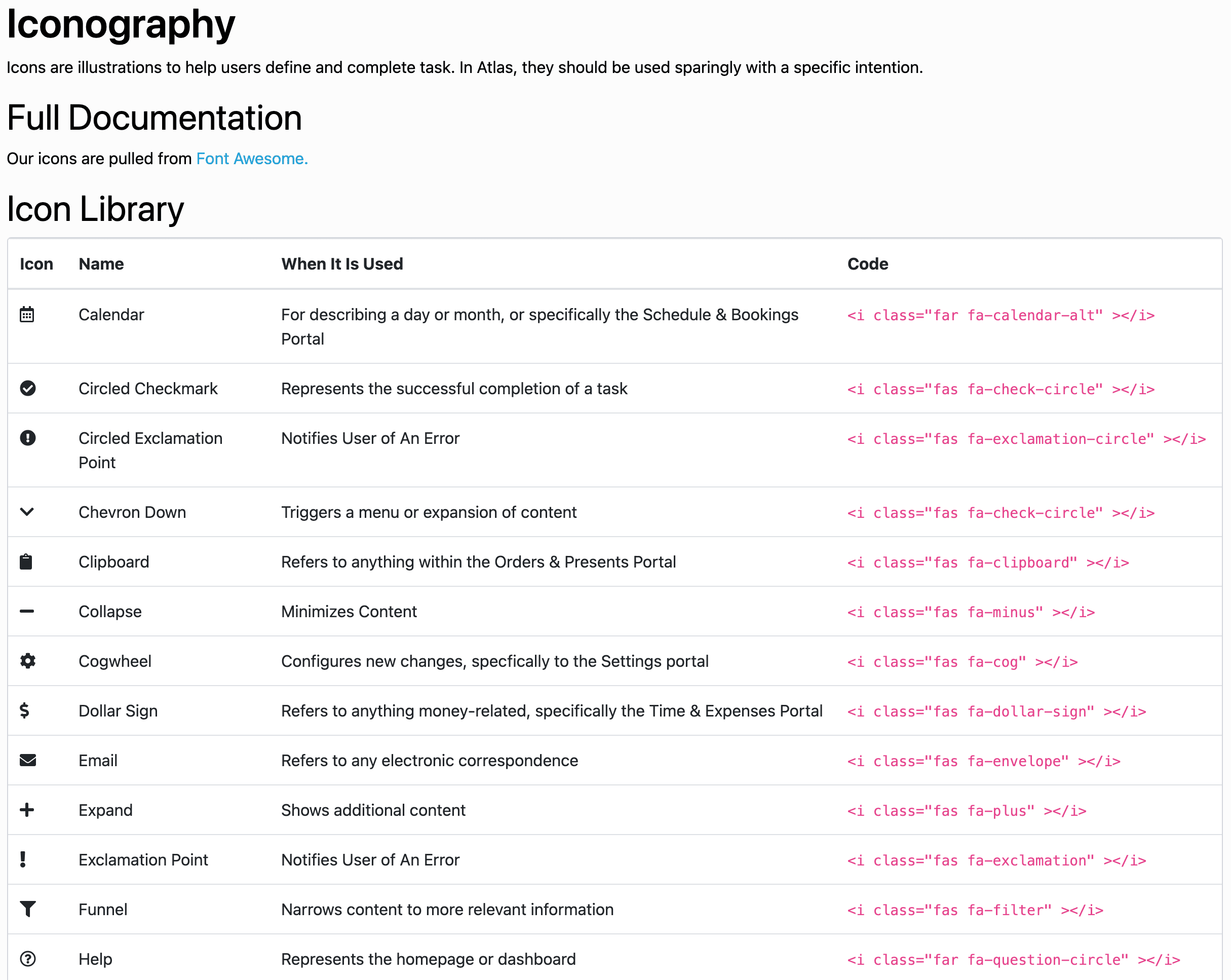
Task: Click the Full Documentation heading
Action: (154, 118)
